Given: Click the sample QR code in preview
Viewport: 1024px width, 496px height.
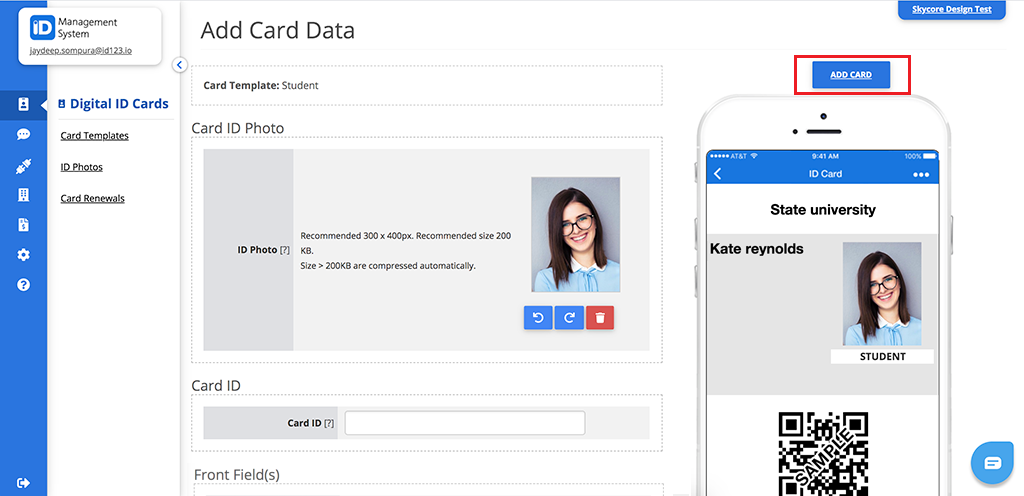Looking at the screenshot, I should [x=824, y=454].
